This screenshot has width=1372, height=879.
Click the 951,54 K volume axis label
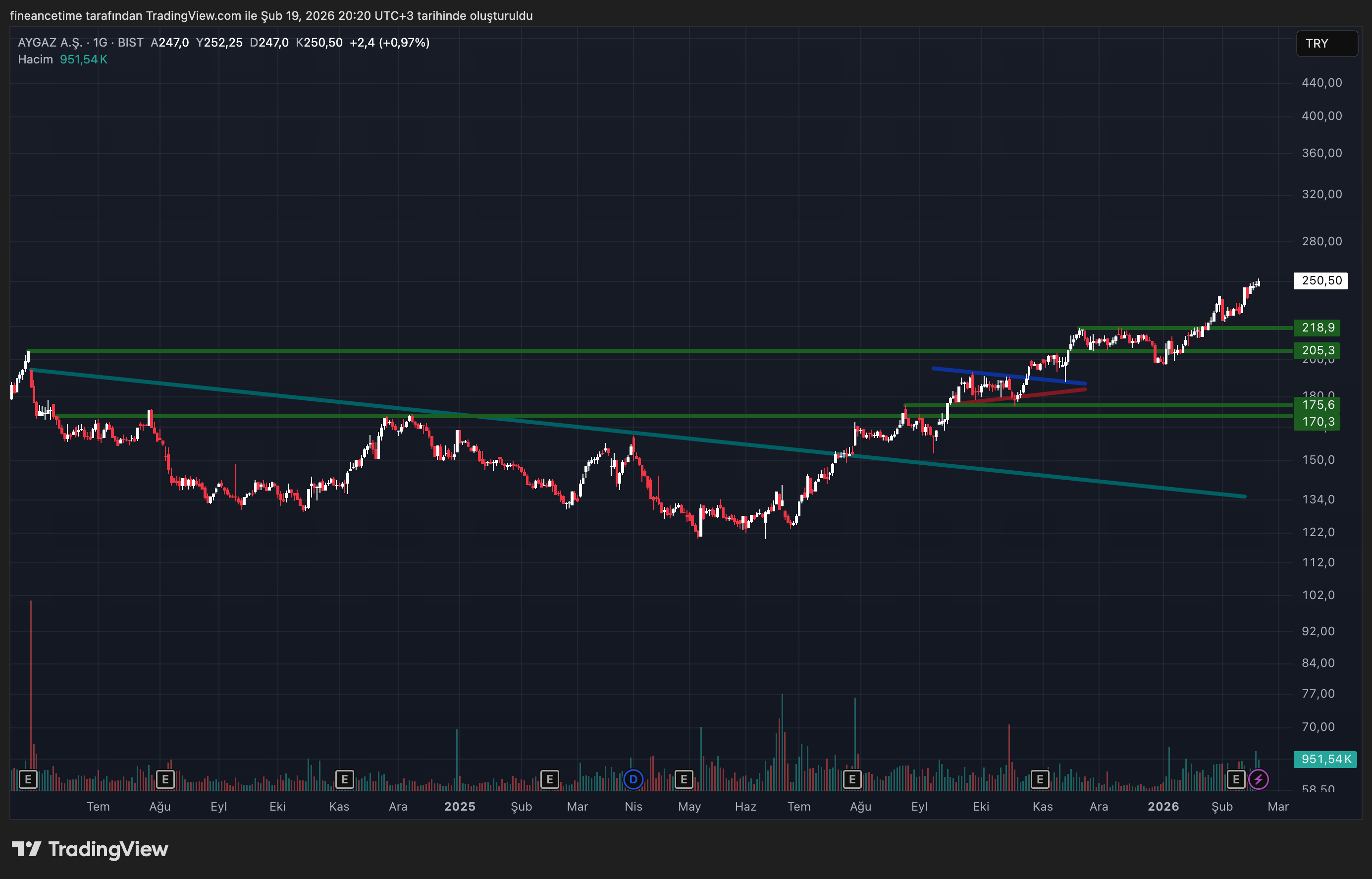[x=1324, y=759]
